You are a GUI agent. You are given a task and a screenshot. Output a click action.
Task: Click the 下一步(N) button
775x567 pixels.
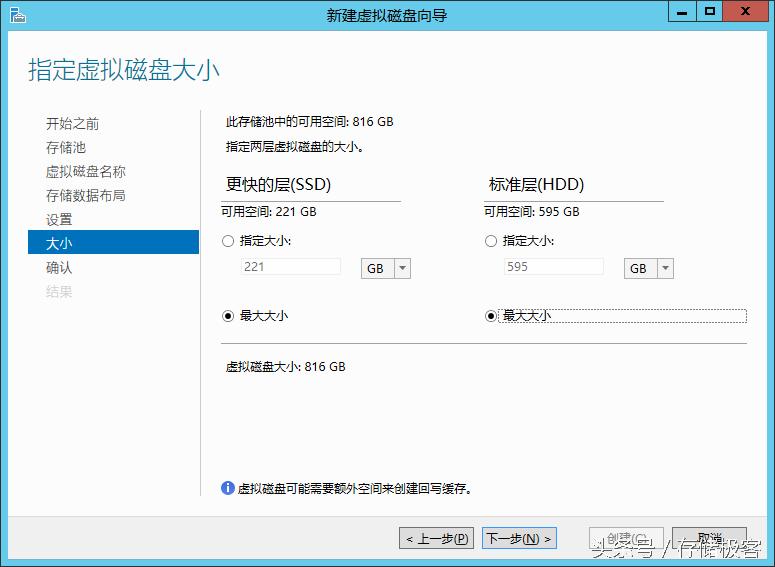[x=519, y=538]
